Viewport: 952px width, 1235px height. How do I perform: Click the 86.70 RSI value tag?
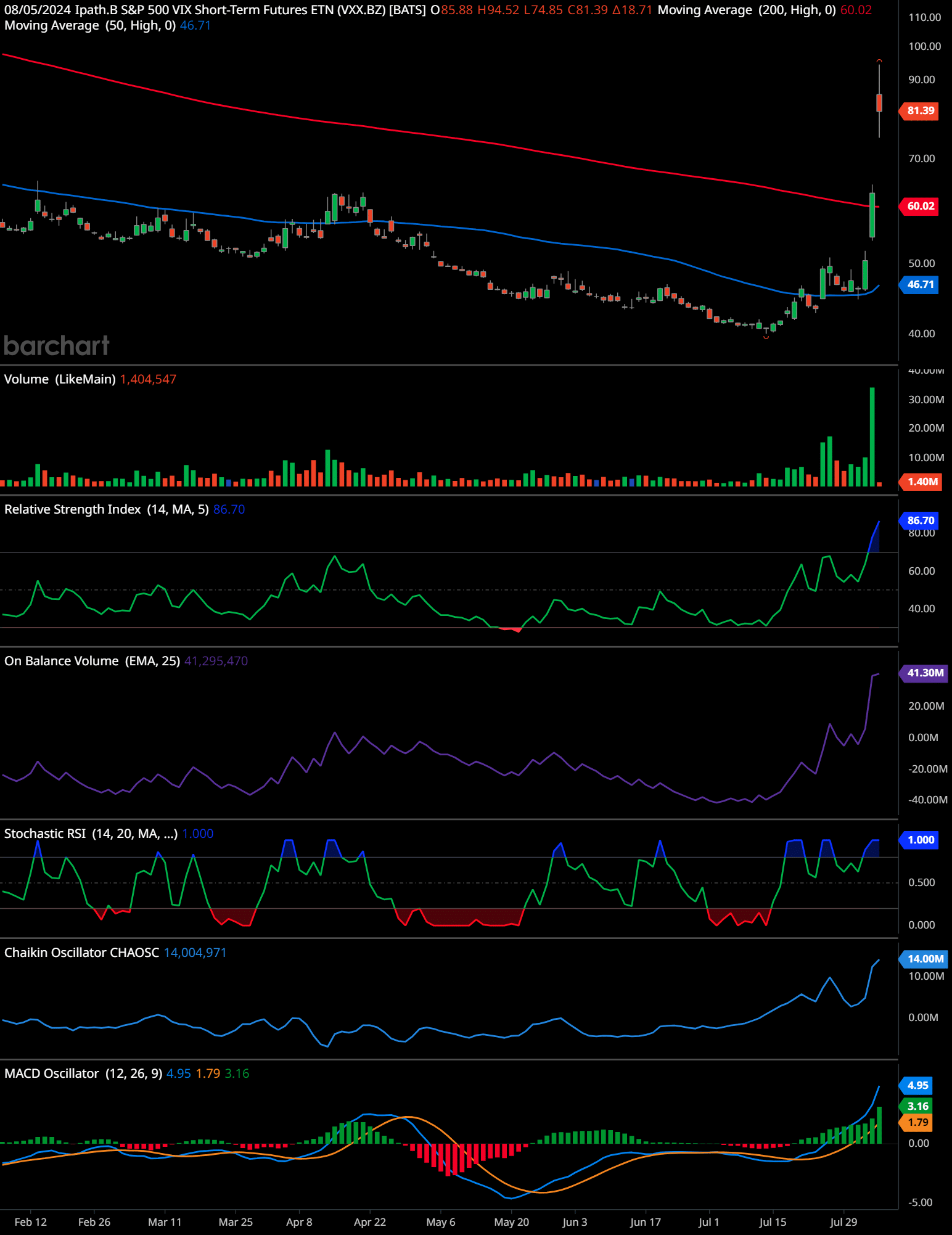919,520
